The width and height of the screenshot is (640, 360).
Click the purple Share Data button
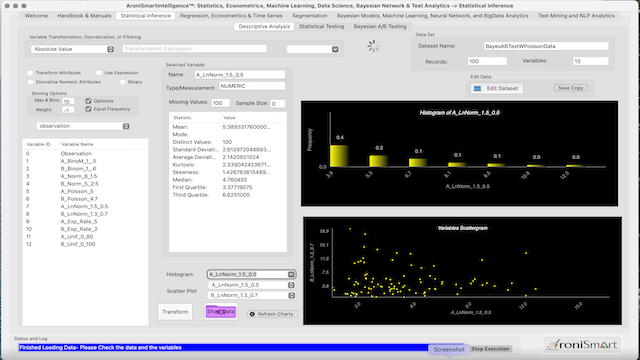pos(221,311)
